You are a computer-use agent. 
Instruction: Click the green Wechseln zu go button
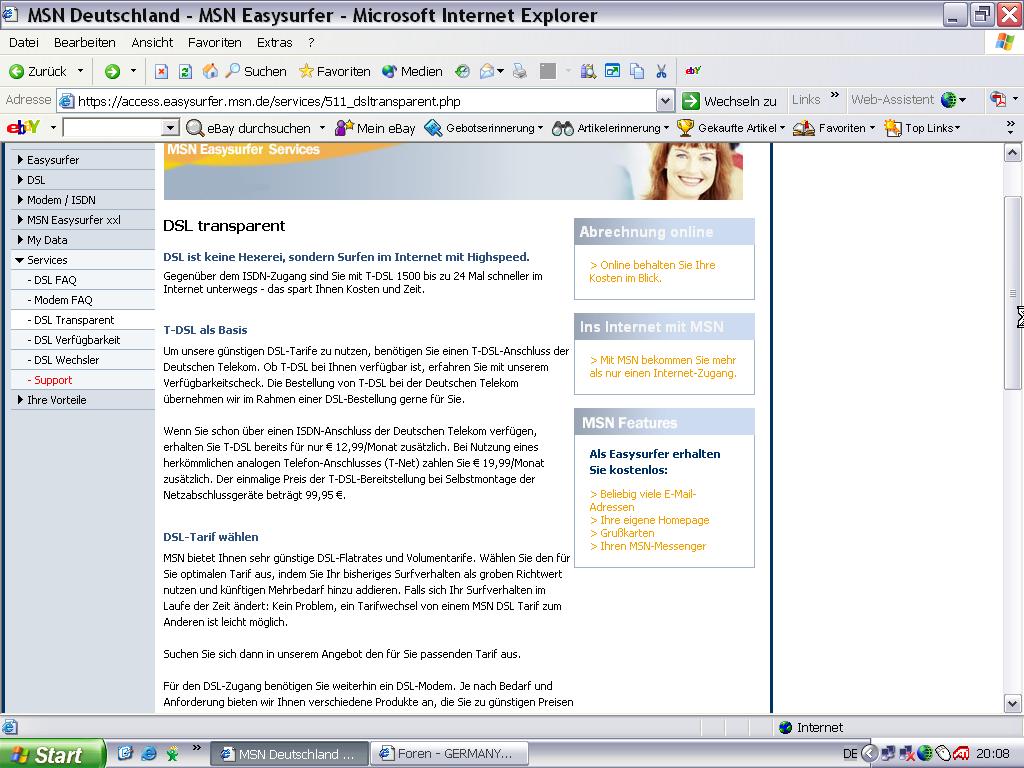729,101
